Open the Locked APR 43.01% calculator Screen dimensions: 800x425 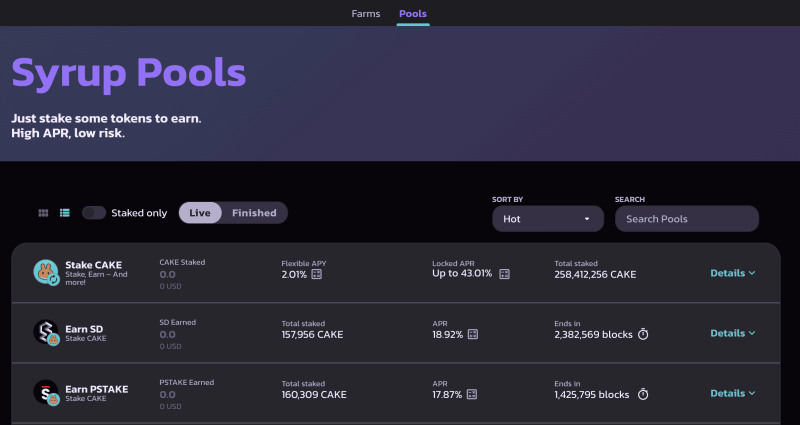coord(505,274)
